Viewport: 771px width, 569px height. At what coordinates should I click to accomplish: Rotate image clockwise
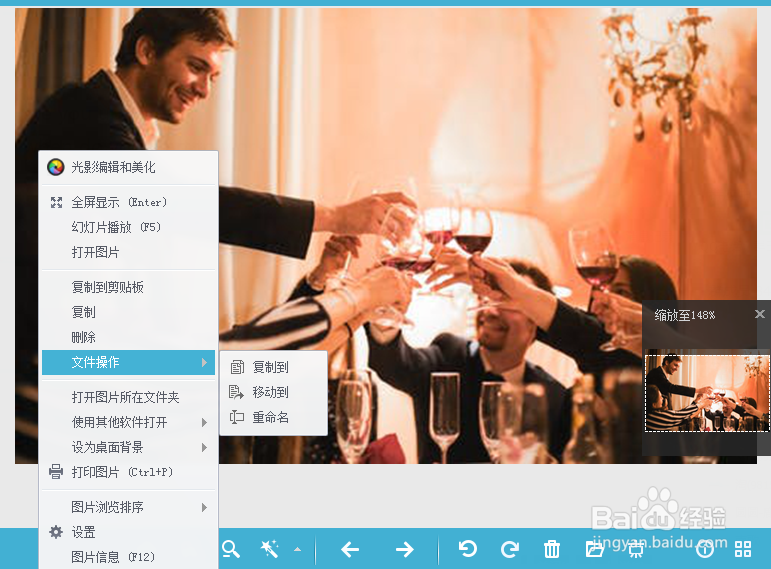pyautogui.click(x=510, y=549)
